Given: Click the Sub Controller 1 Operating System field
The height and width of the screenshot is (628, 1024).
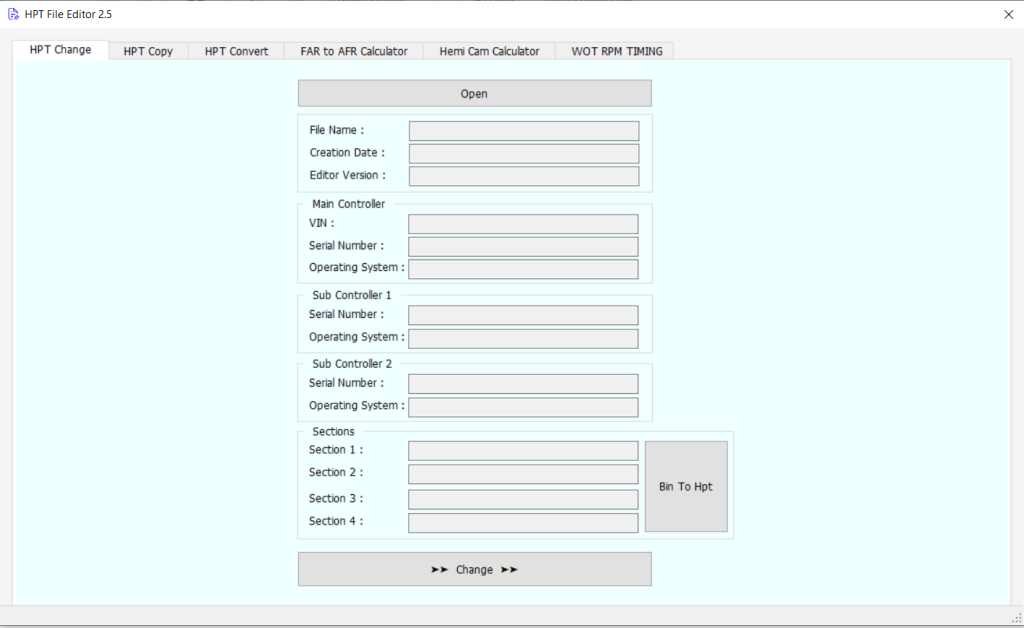Looking at the screenshot, I should [x=523, y=338].
